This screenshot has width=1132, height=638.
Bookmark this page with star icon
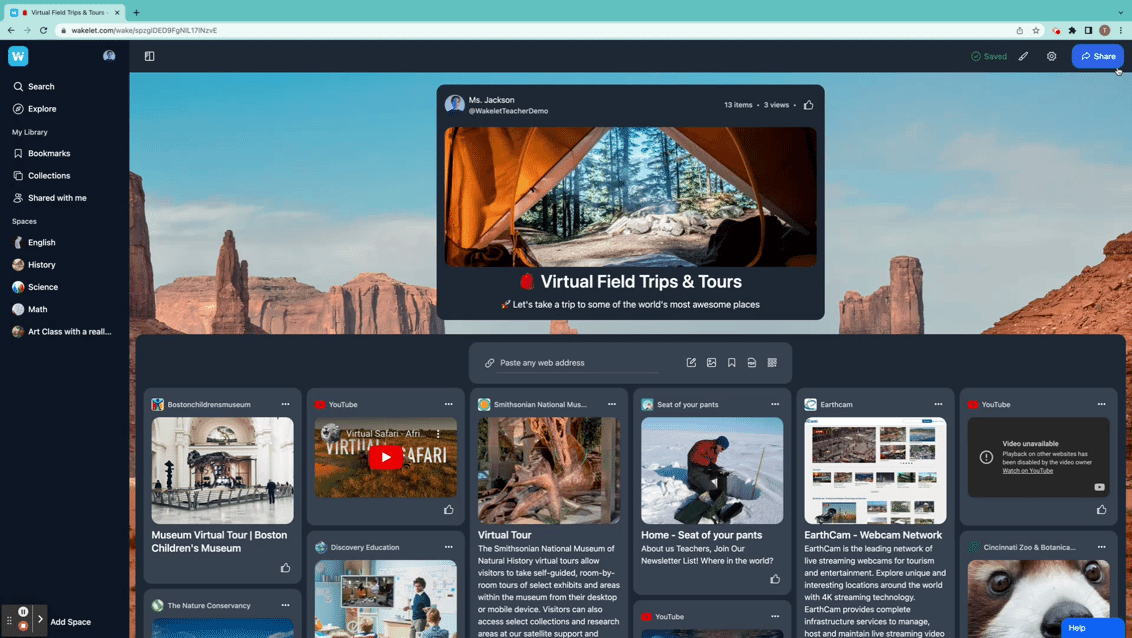[x=1036, y=30]
